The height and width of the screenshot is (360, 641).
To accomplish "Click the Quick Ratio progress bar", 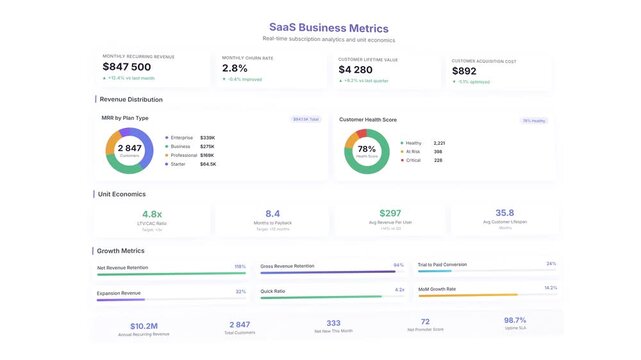I will click(332, 297).
